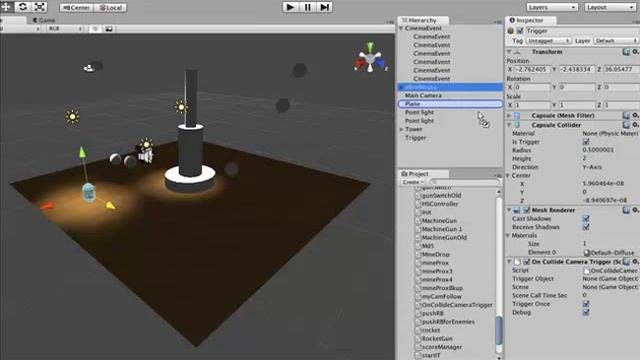Collapse the Capsule Collider component

(x=509, y=125)
